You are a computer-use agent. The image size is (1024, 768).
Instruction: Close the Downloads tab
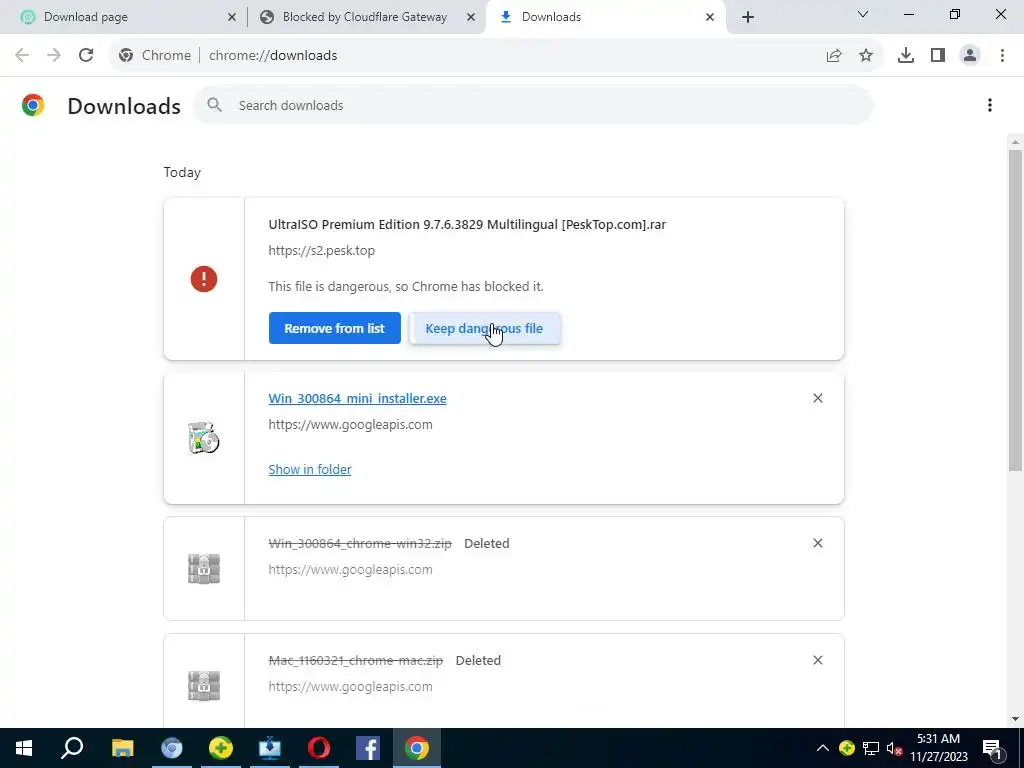pyautogui.click(x=710, y=18)
